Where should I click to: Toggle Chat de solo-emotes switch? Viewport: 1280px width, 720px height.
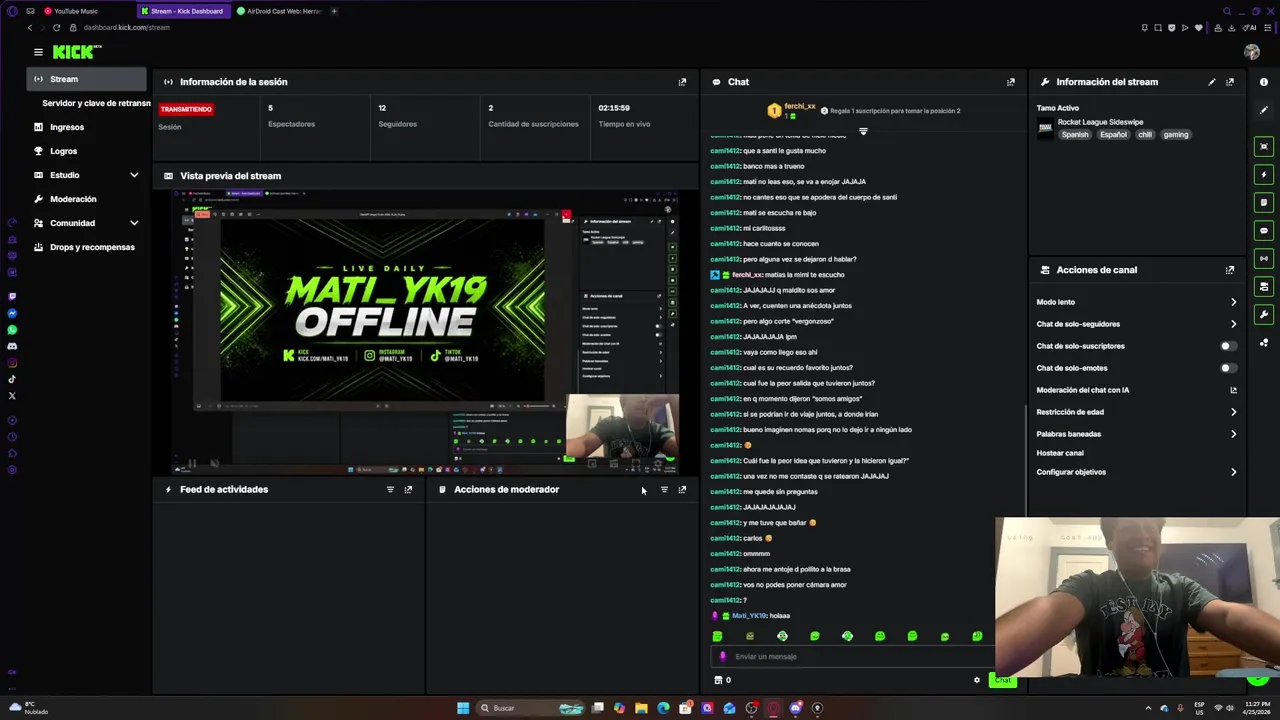tap(1228, 368)
